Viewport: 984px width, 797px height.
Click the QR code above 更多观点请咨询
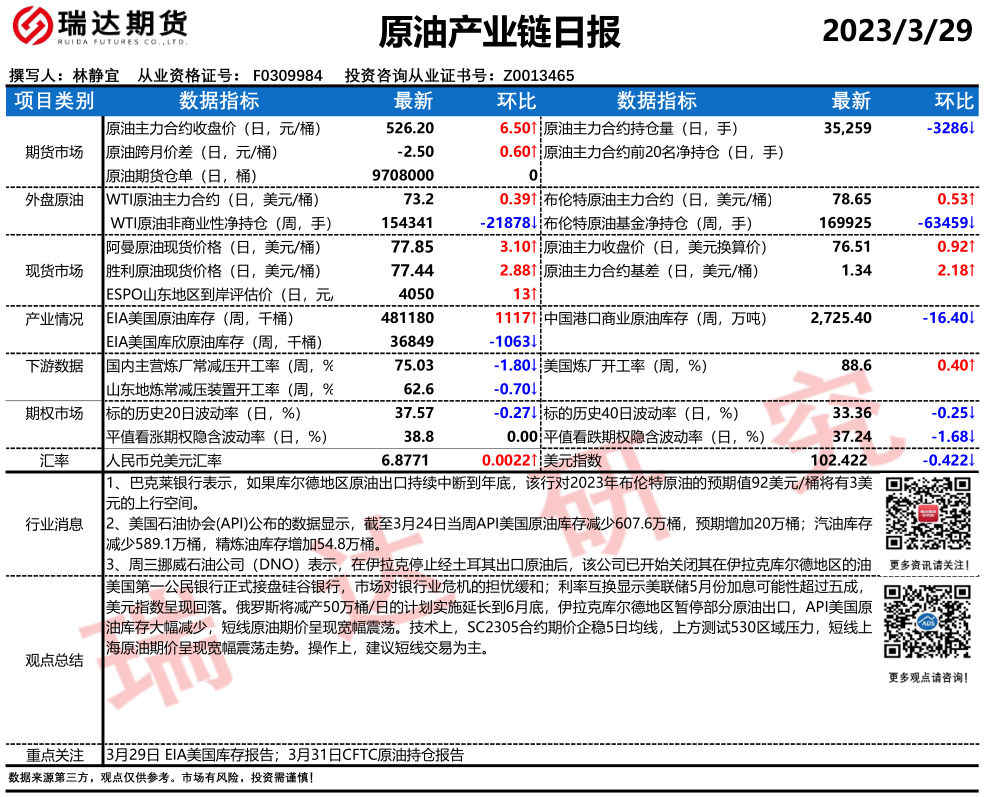927,626
